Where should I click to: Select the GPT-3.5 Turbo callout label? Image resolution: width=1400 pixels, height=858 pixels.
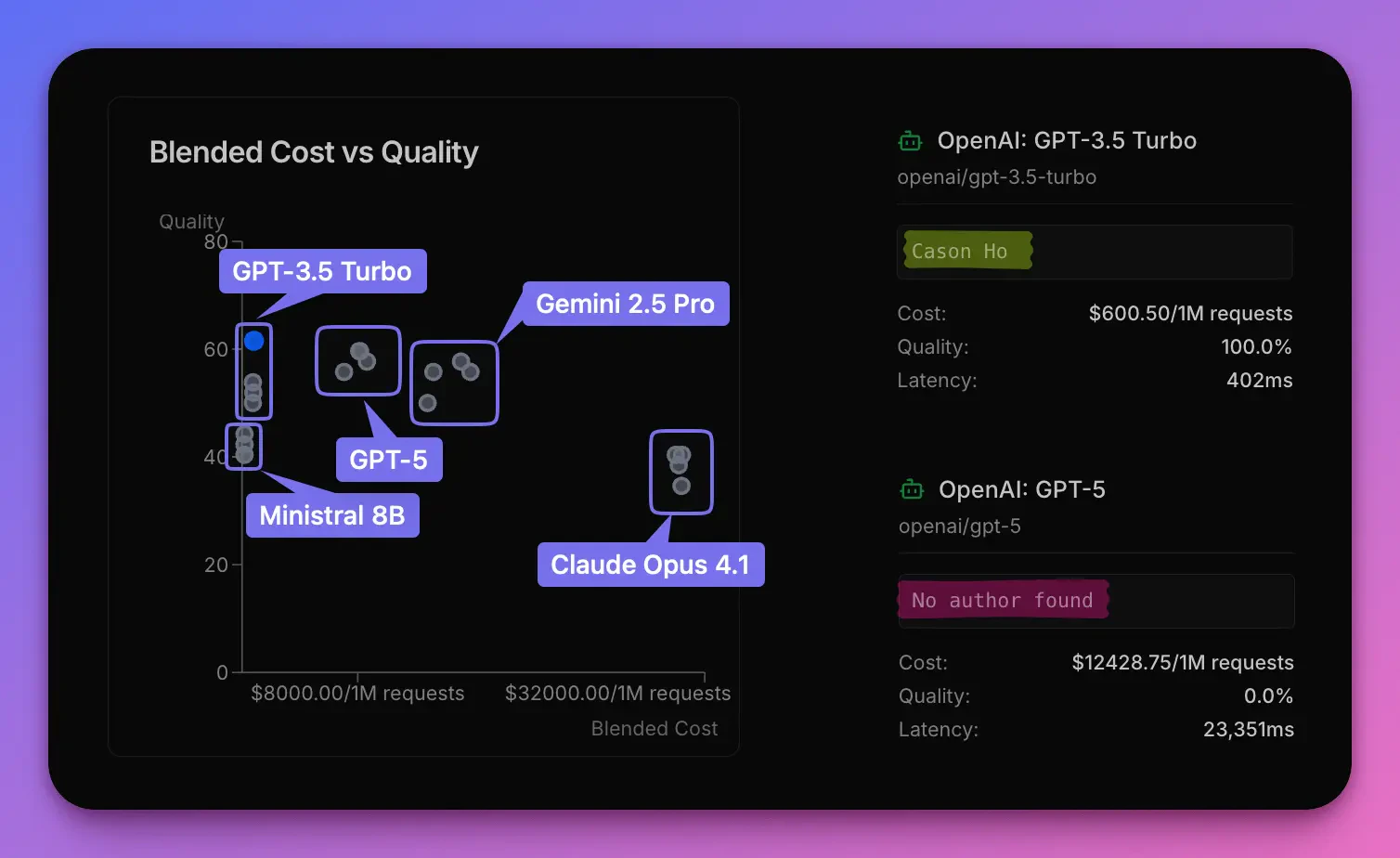click(322, 271)
